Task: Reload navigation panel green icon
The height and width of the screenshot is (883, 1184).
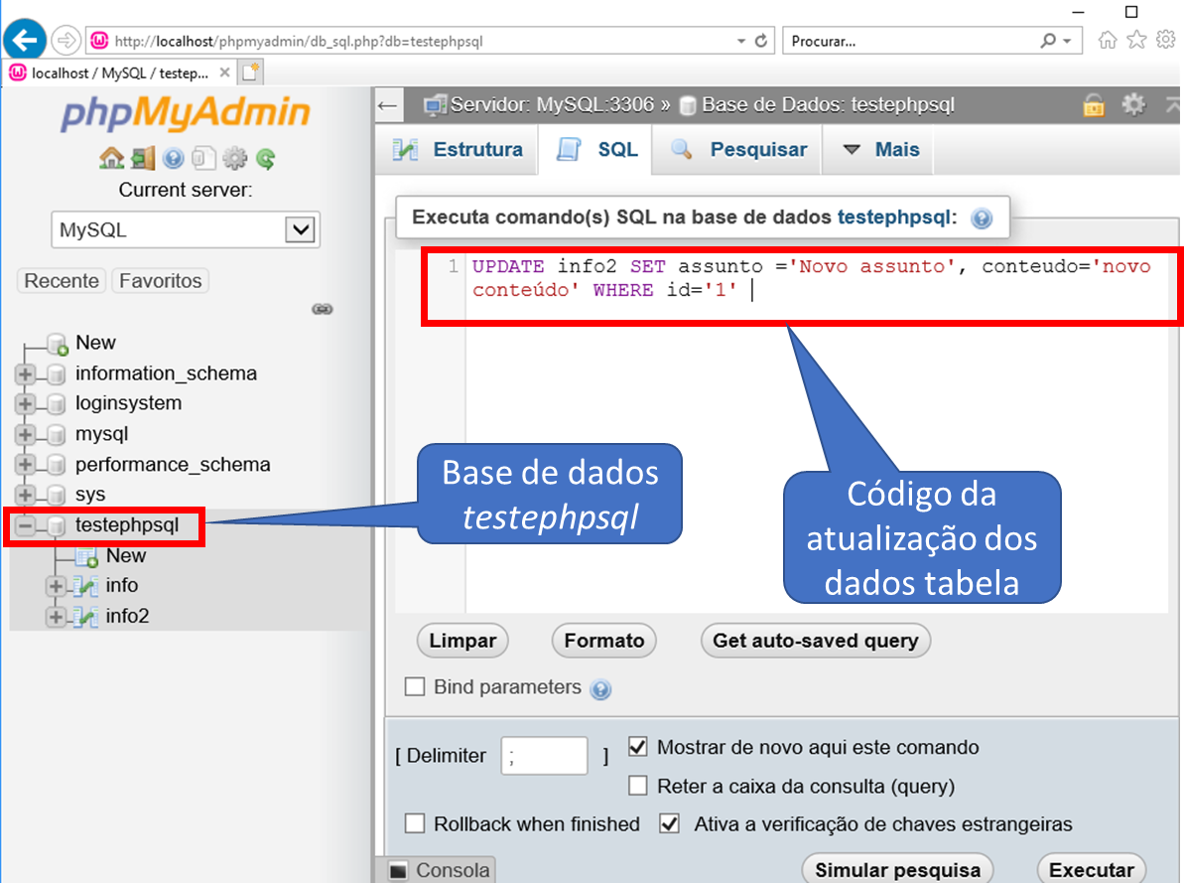Action: click(x=265, y=158)
